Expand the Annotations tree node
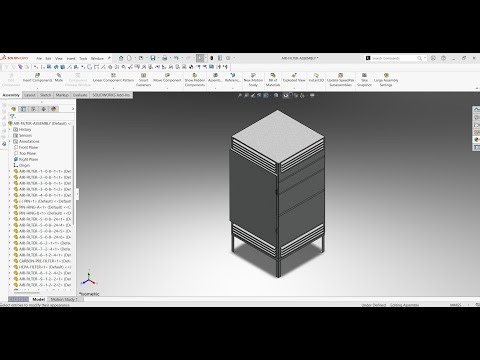Viewport: 480px width, 360px height. [10, 141]
